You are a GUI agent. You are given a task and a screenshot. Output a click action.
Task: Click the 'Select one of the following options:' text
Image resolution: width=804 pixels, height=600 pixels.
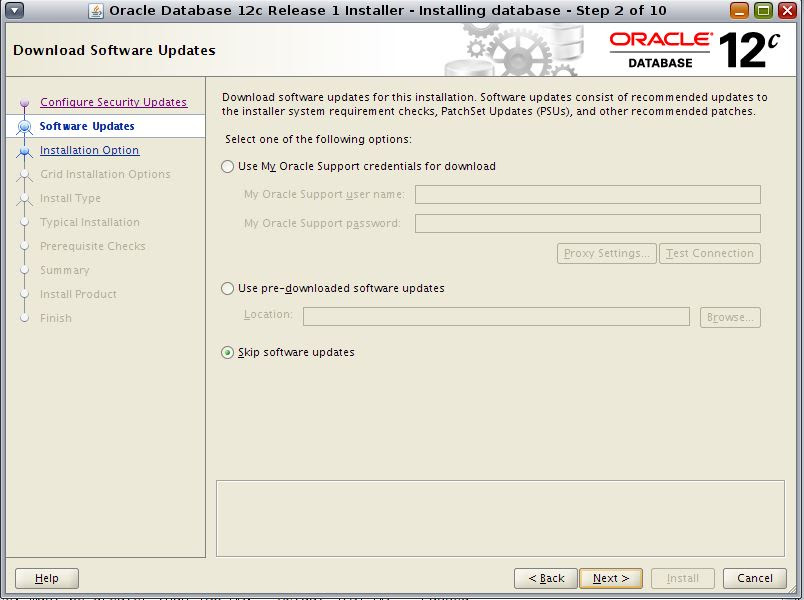(x=318, y=139)
